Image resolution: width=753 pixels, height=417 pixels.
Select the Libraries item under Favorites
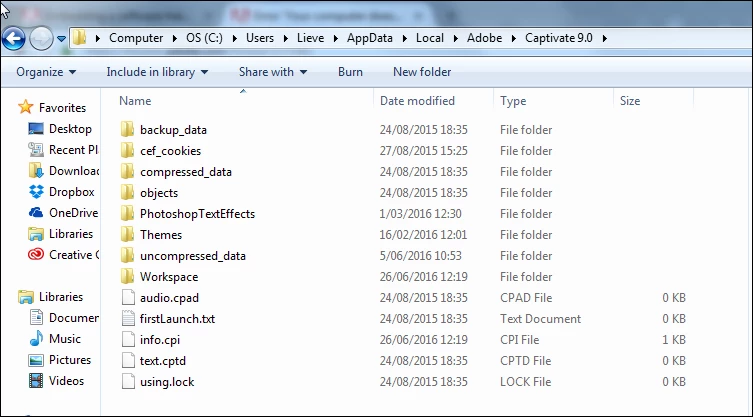pos(71,234)
